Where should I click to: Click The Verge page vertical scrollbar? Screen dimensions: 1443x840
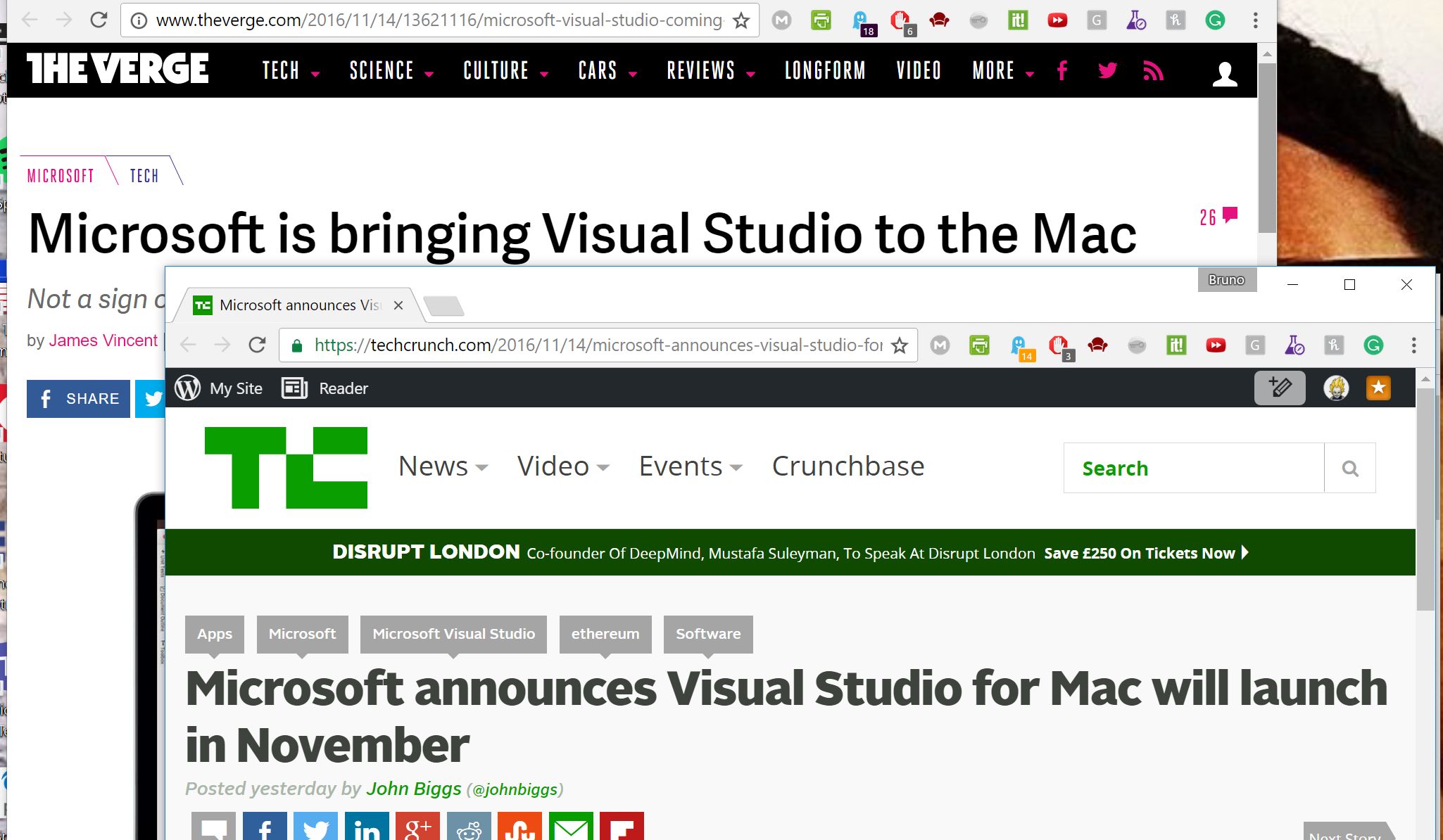(1267, 148)
